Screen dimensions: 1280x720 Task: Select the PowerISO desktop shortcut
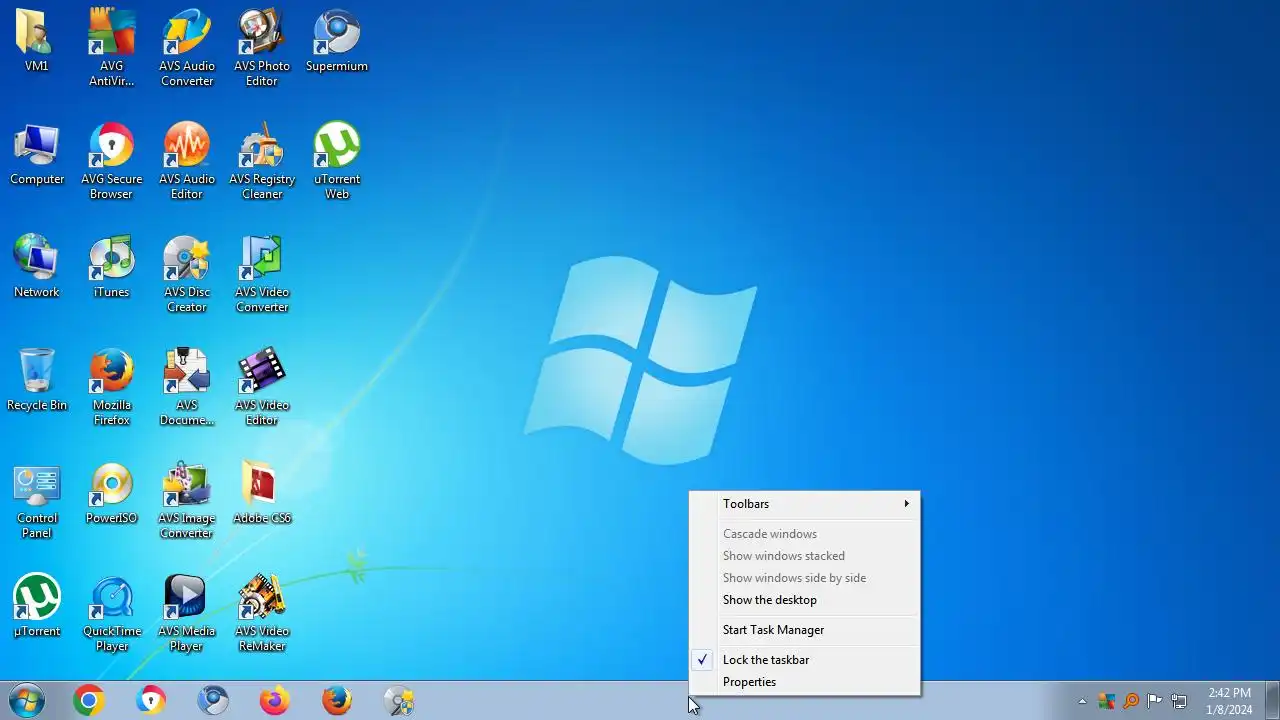click(112, 492)
